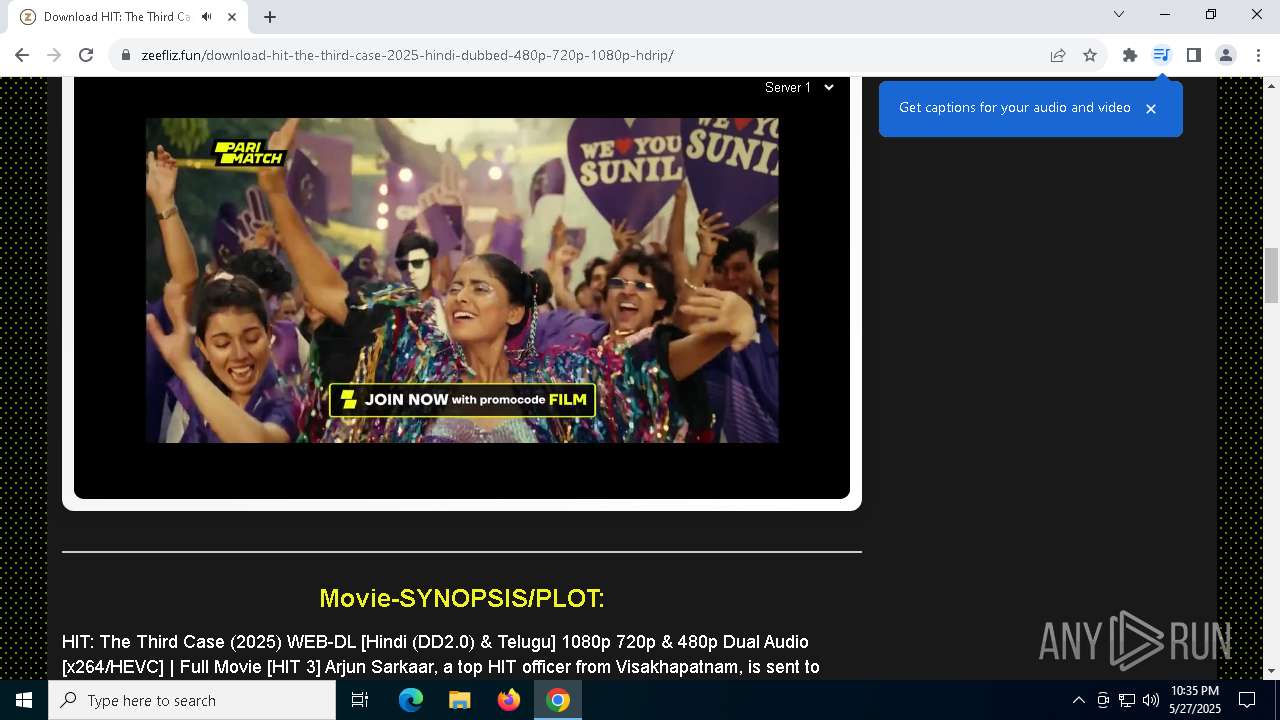This screenshot has width=1280, height=720.
Task: Toggle the side panel icon
Action: tap(1193, 55)
